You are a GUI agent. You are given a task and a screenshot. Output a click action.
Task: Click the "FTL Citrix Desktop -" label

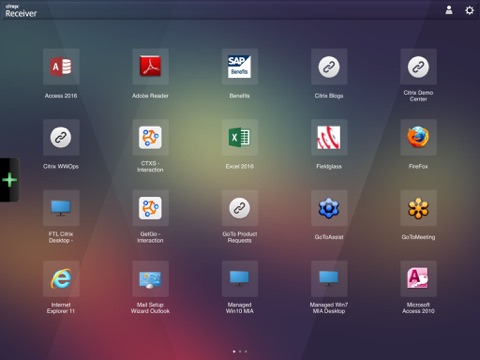point(61,237)
